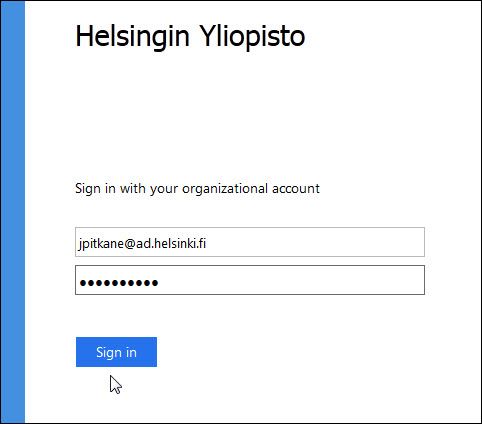Click the first dot of the hidden password

[x=83, y=283]
